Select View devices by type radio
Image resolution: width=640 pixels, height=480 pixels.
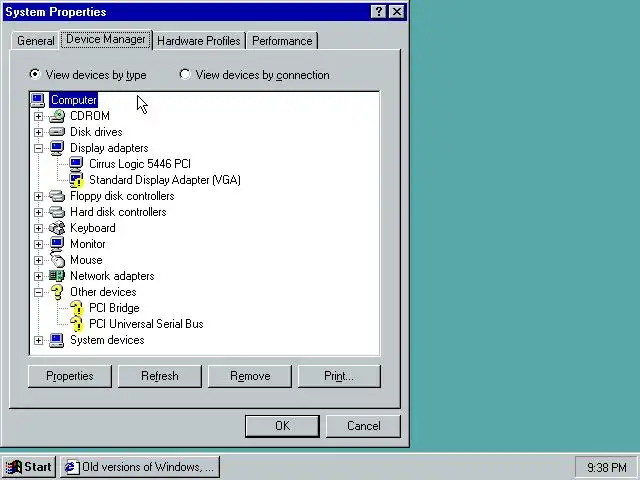click(x=35, y=74)
